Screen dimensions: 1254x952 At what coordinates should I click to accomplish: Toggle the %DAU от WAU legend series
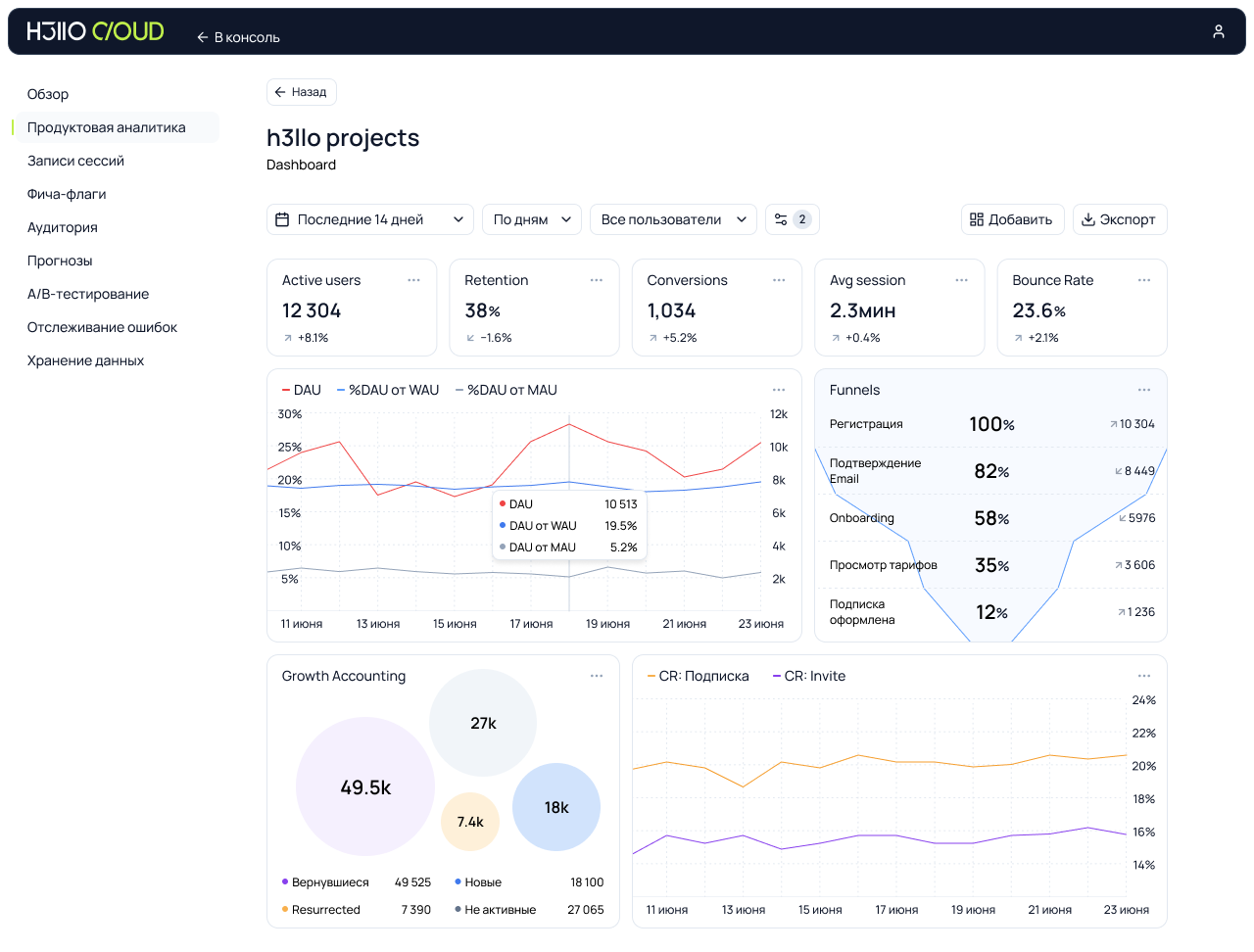(388, 390)
